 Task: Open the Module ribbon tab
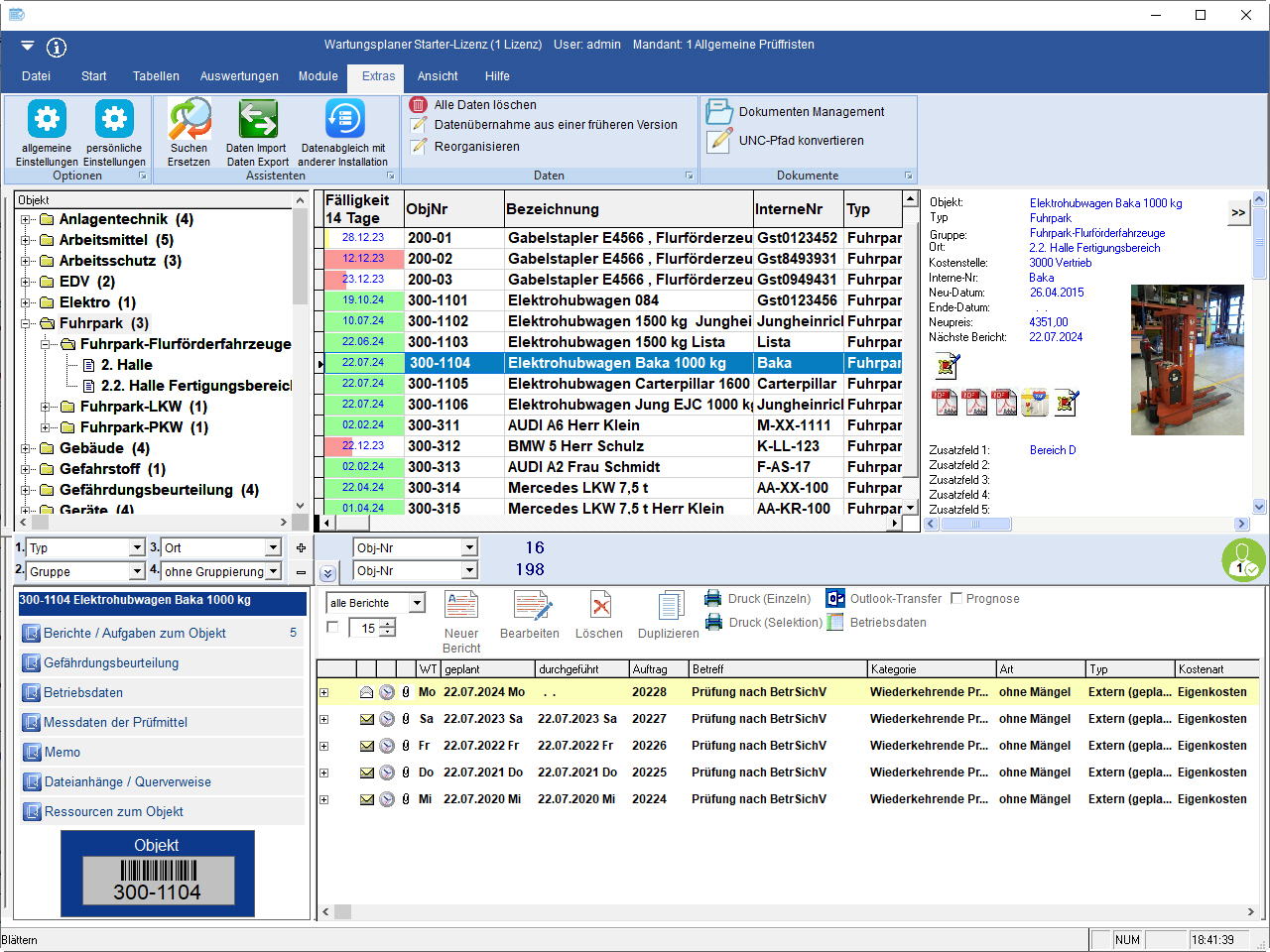[x=318, y=76]
